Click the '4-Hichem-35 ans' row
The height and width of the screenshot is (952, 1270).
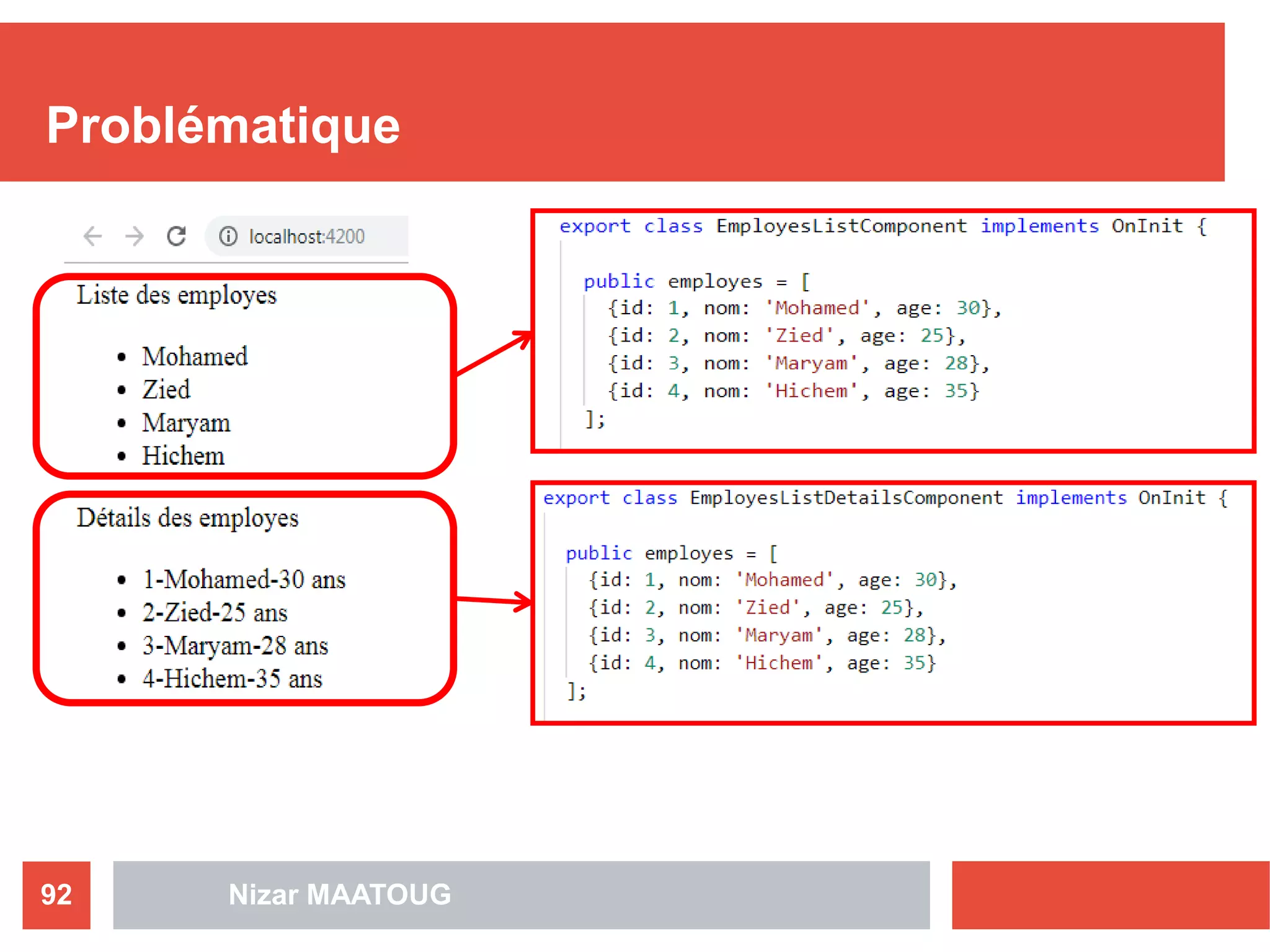click(232, 679)
